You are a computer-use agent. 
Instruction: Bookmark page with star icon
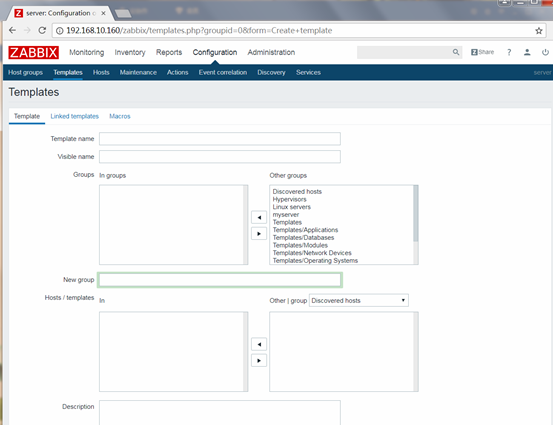click(539, 31)
